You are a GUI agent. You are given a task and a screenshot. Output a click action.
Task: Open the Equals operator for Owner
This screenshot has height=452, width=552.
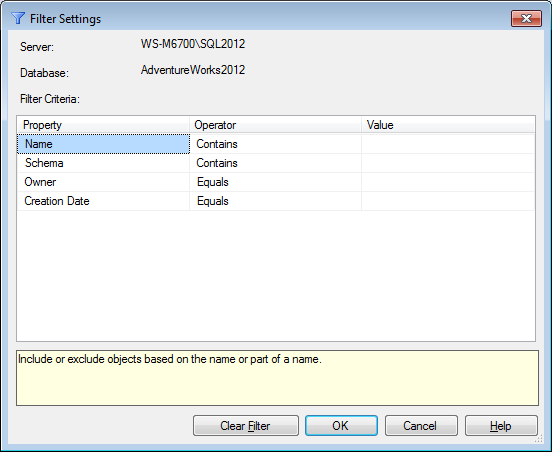[276, 182]
